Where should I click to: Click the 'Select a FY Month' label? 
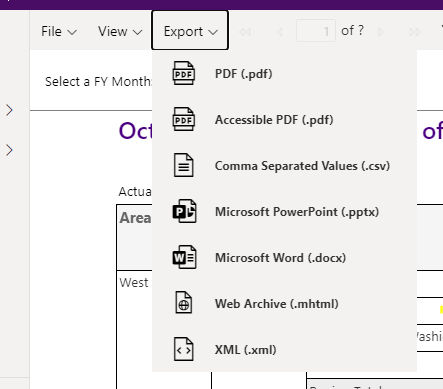(99, 81)
